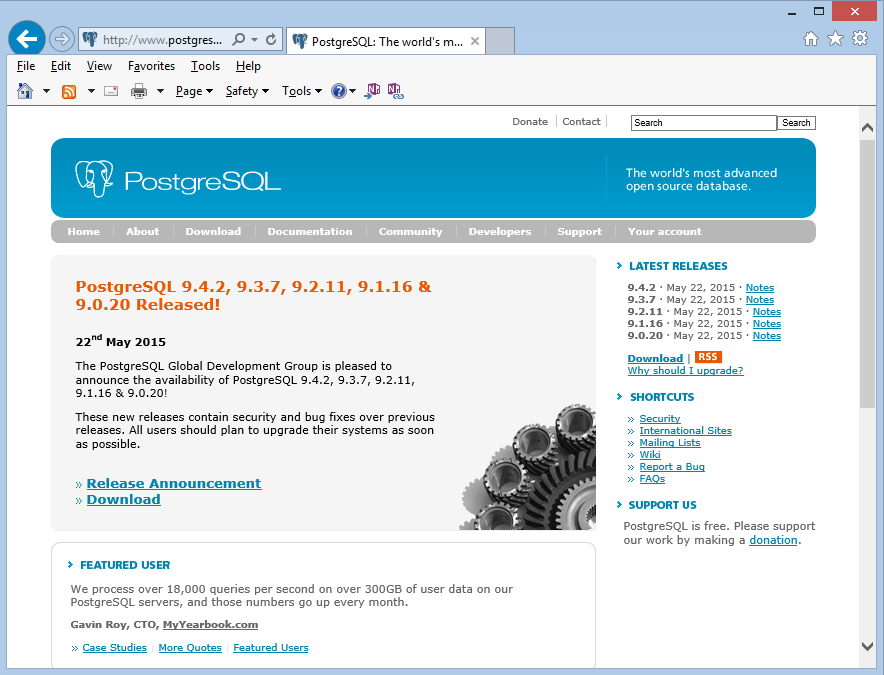Open the MyYearbook.com link

(210, 624)
